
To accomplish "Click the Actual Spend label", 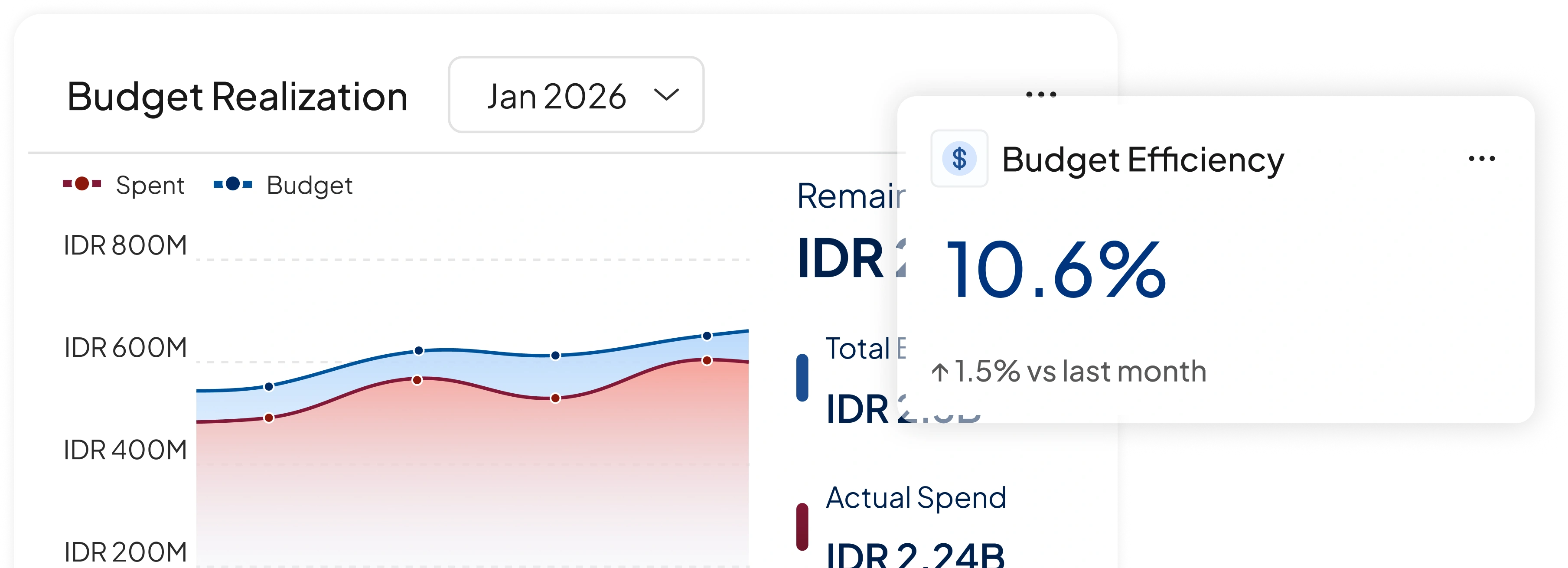I will coord(916,498).
